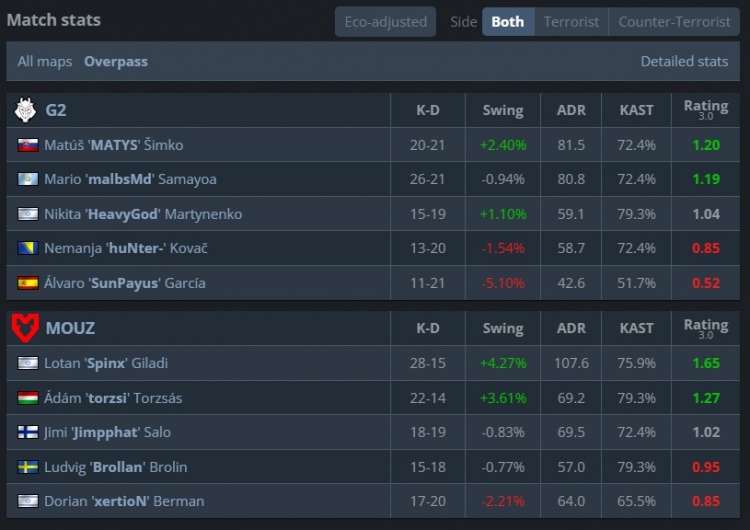Select the Overpass map tab
The width and height of the screenshot is (750, 530).
(x=116, y=61)
